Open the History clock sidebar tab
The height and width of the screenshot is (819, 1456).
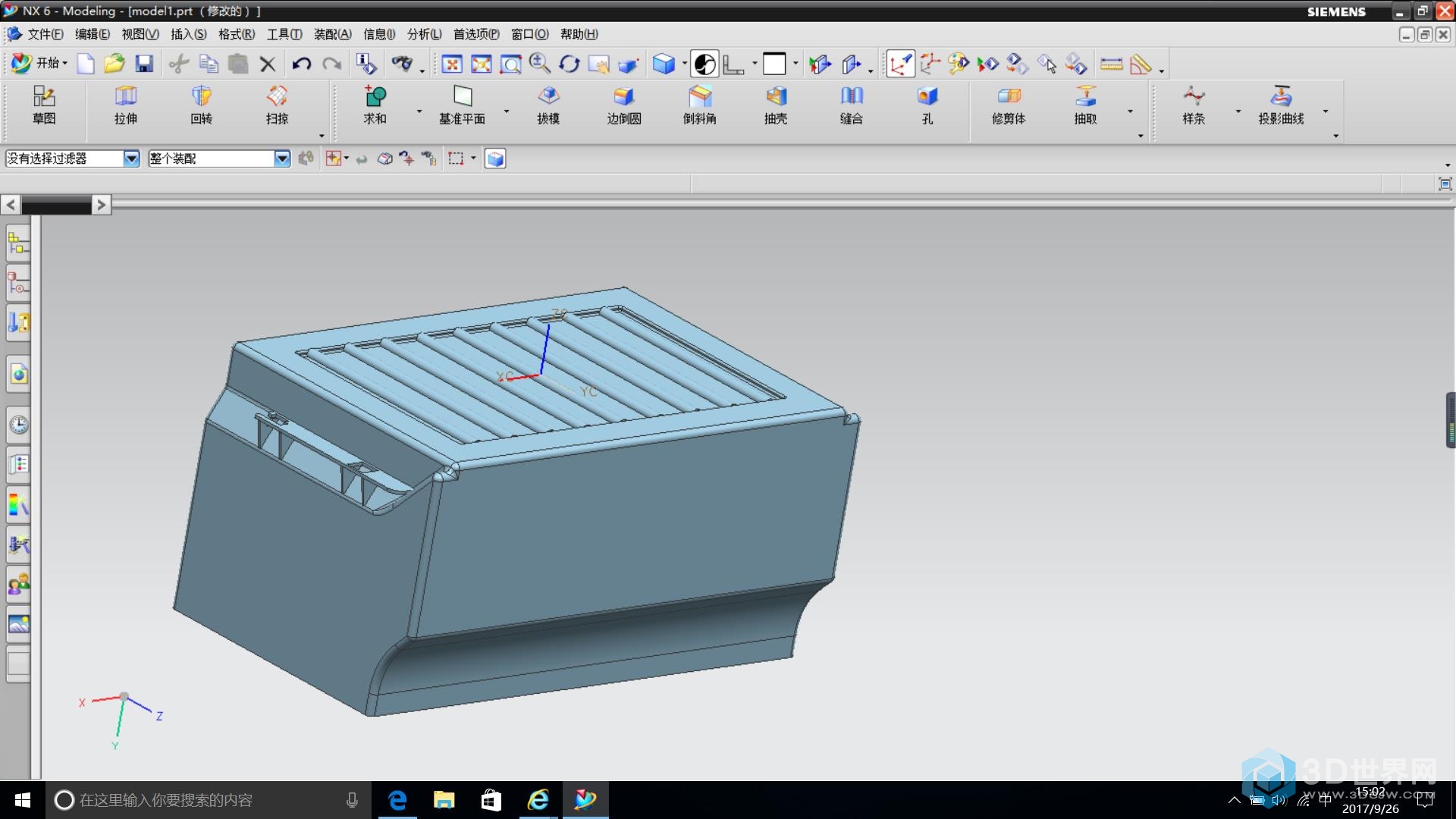19,425
